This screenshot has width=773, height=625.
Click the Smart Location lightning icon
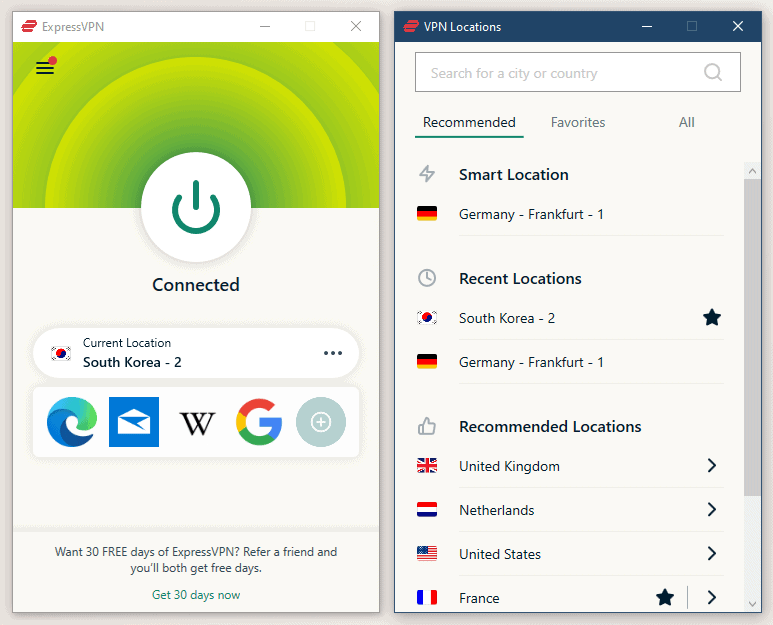pyautogui.click(x=427, y=174)
